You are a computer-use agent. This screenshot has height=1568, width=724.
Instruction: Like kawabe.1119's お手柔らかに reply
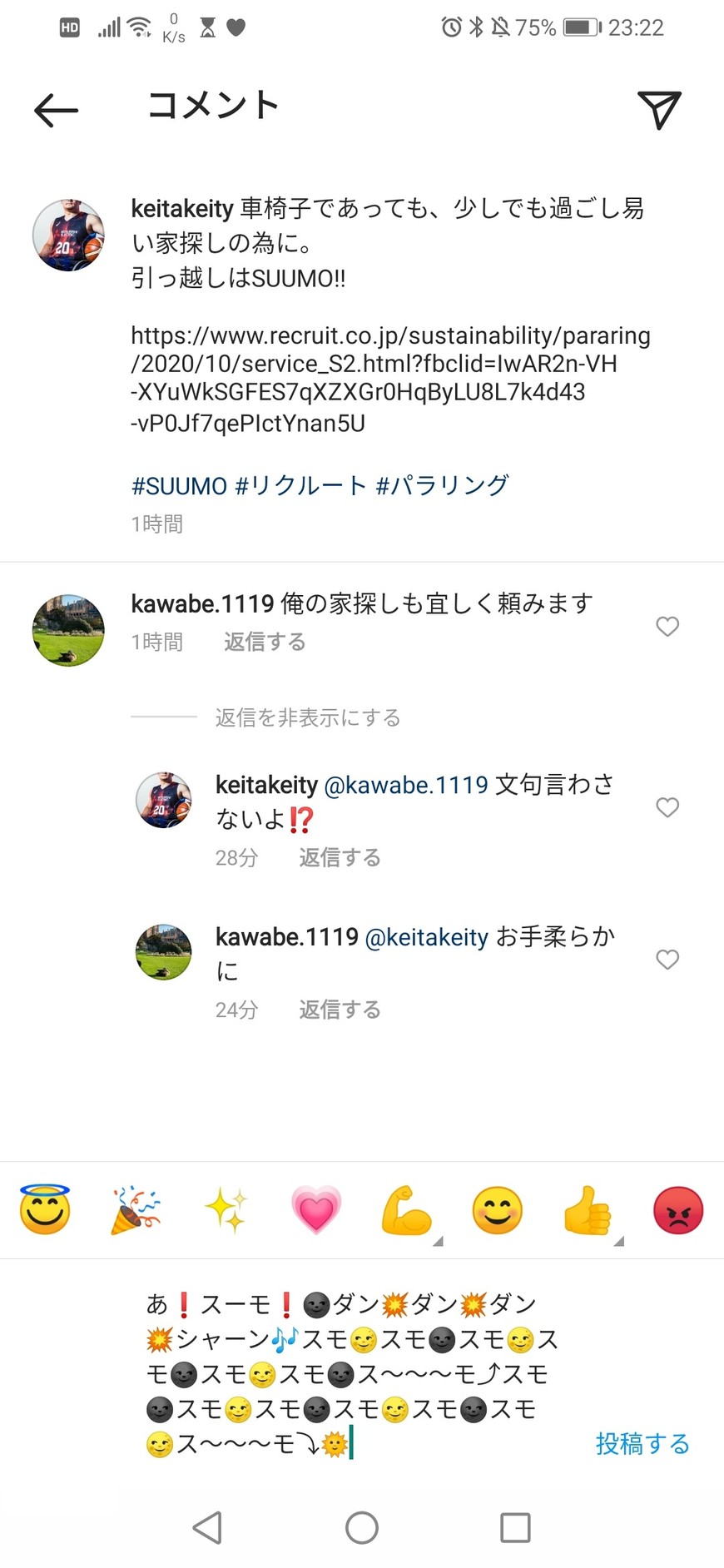(x=667, y=959)
